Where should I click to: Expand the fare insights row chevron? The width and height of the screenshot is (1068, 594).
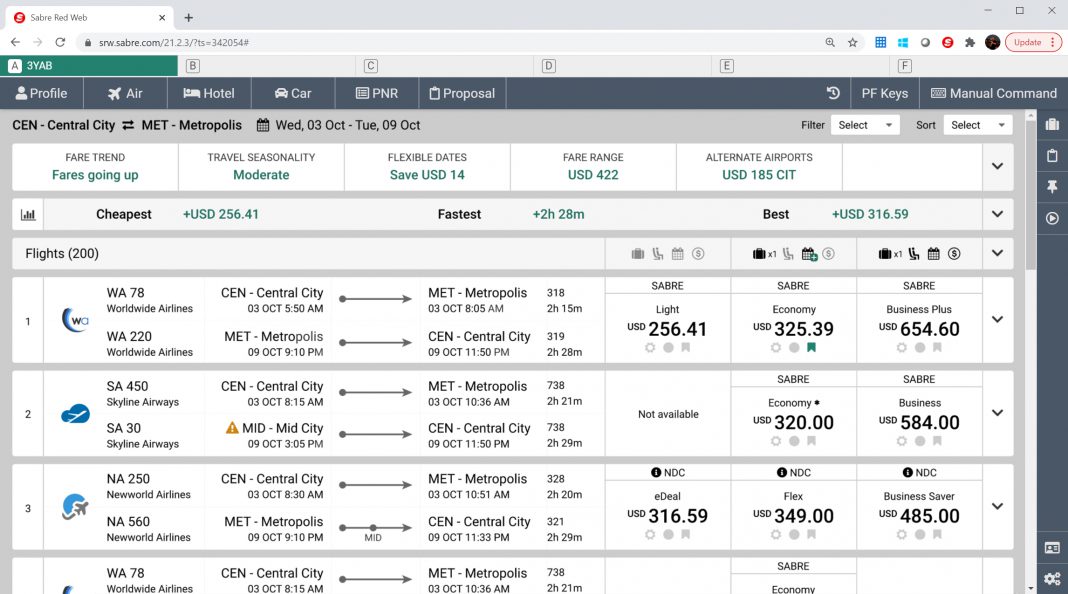point(997,166)
